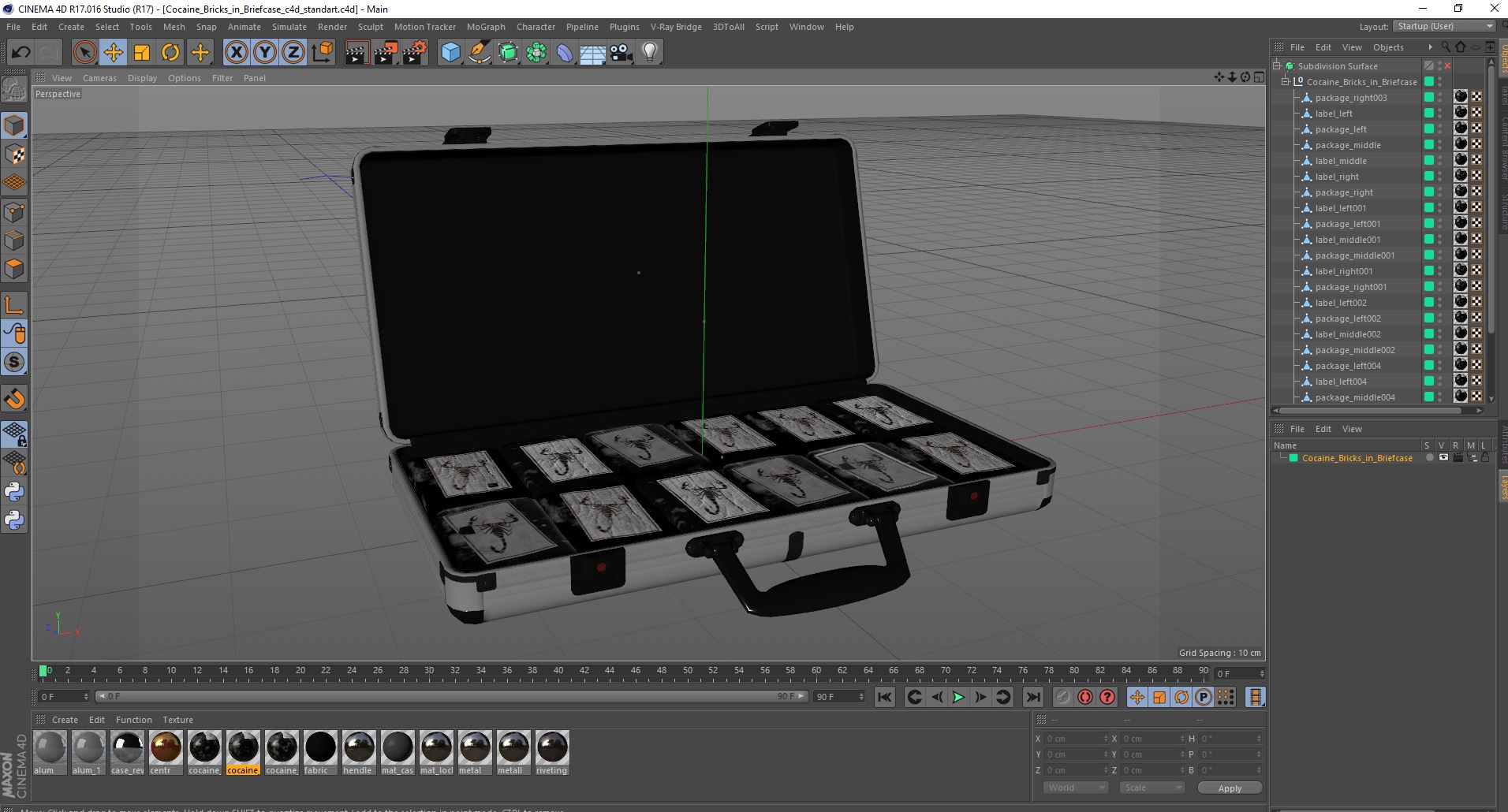Open the MoGraph menu
This screenshot has height=812, width=1508.
point(486,27)
